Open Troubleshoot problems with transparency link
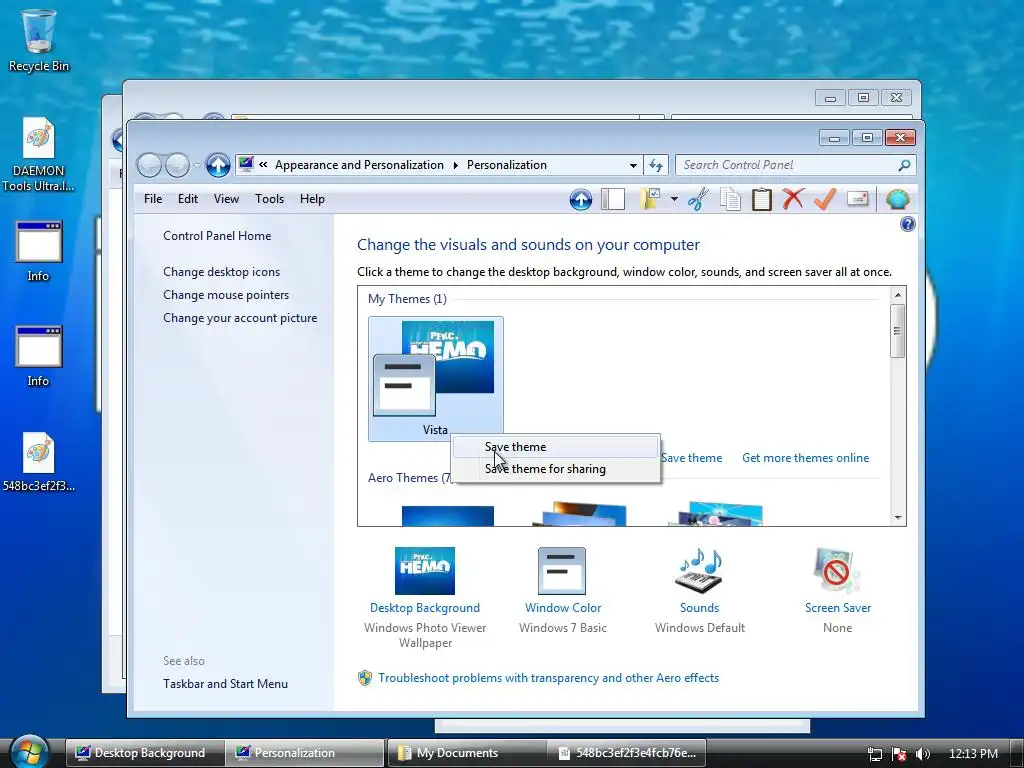The image size is (1024, 768). (548, 678)
